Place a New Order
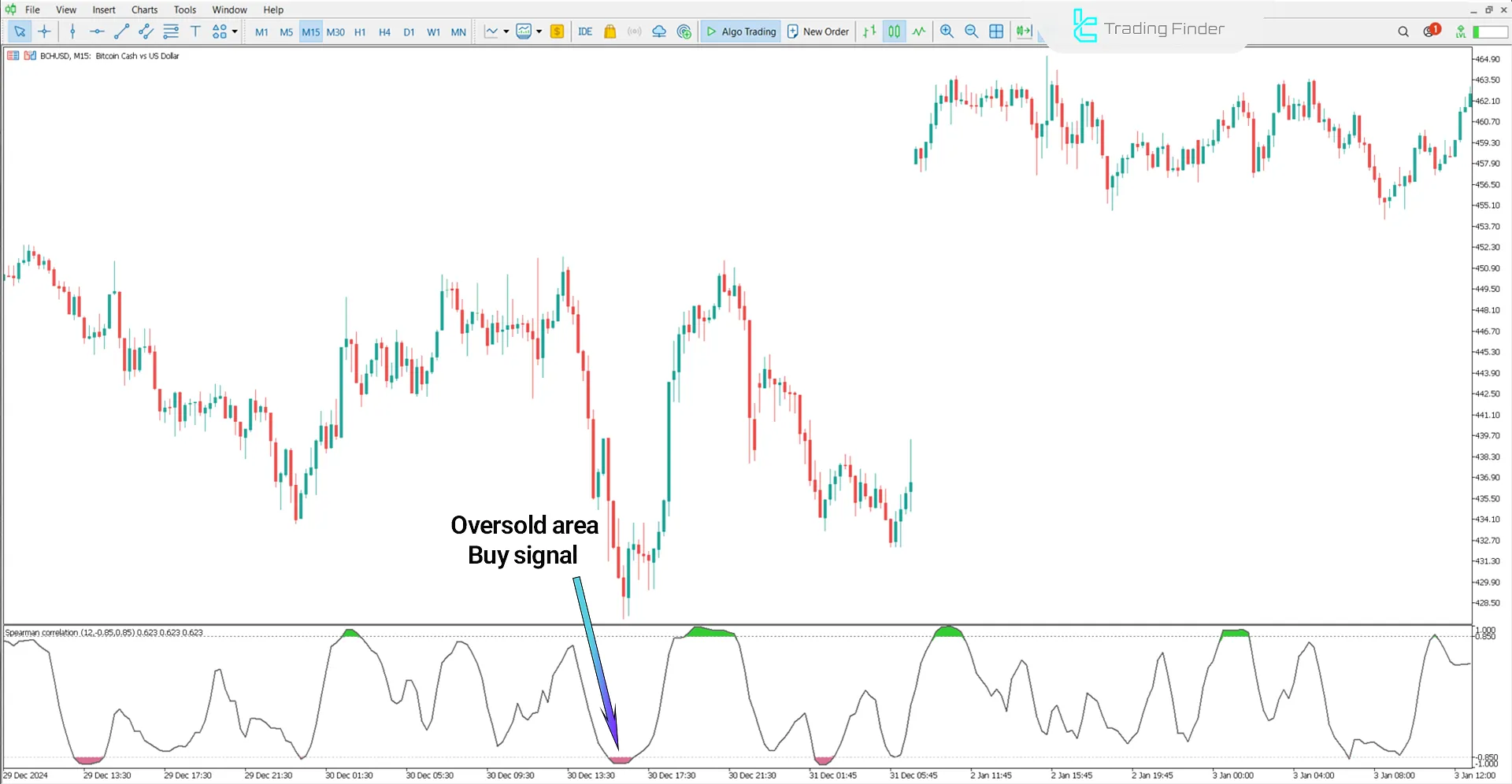 [x=817, y=31]
